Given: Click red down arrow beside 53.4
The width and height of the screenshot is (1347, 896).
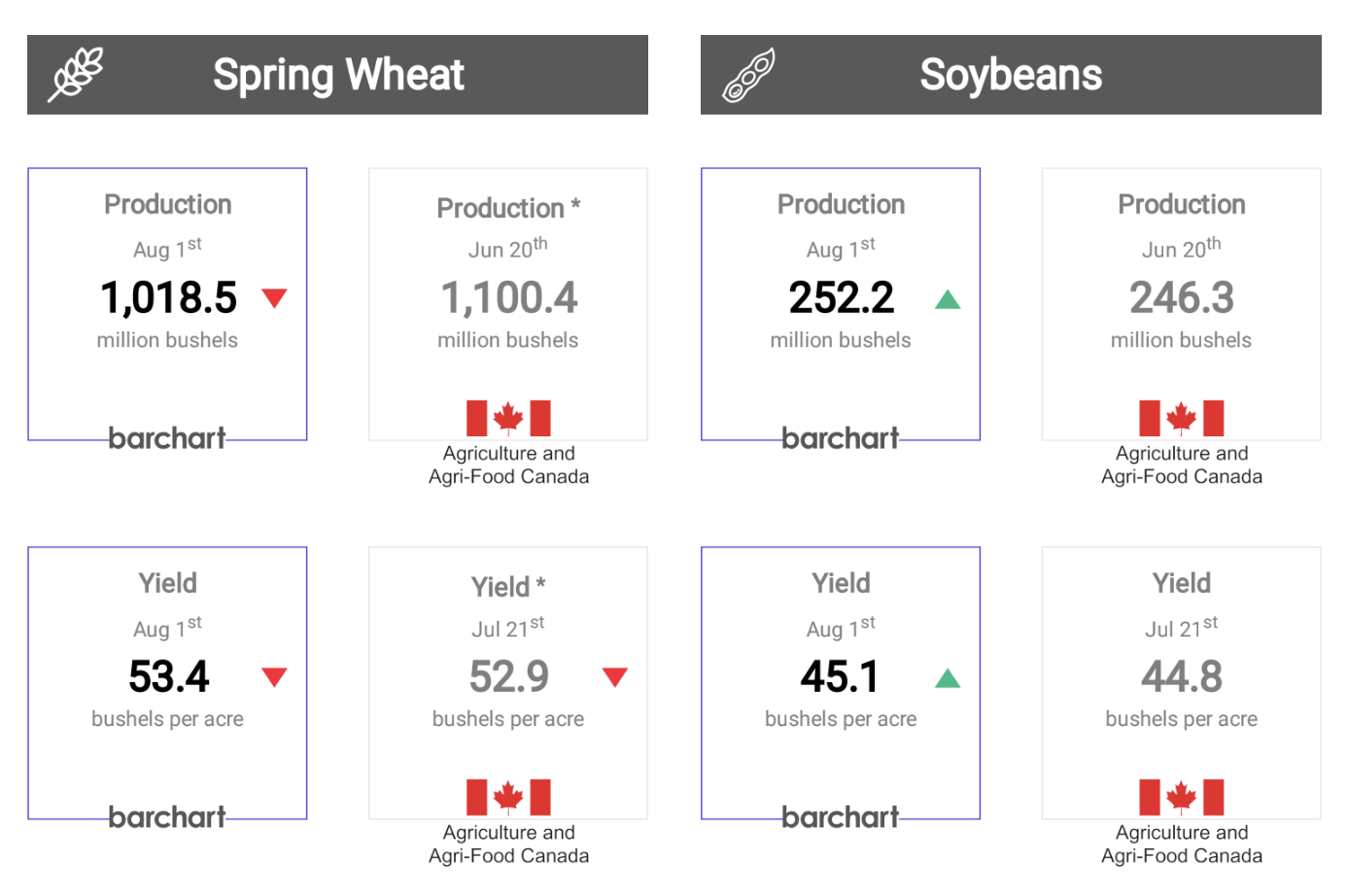Looking at the screenshot, I should tap(275, 677).
